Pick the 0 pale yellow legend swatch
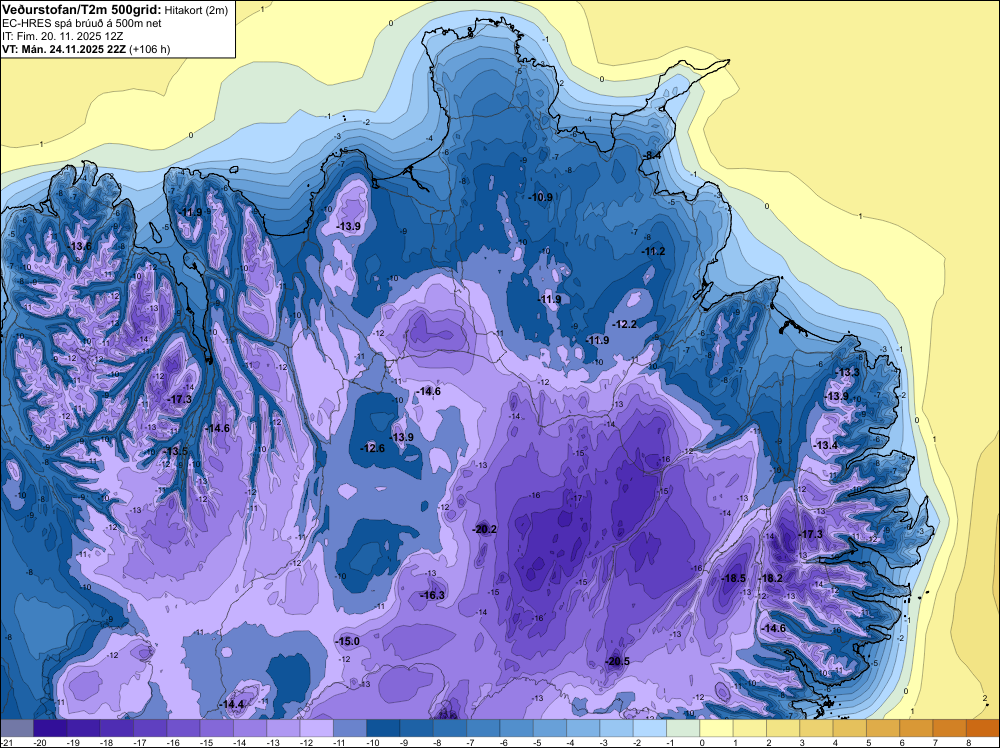 pyautogui.click(x=716, y=728)
